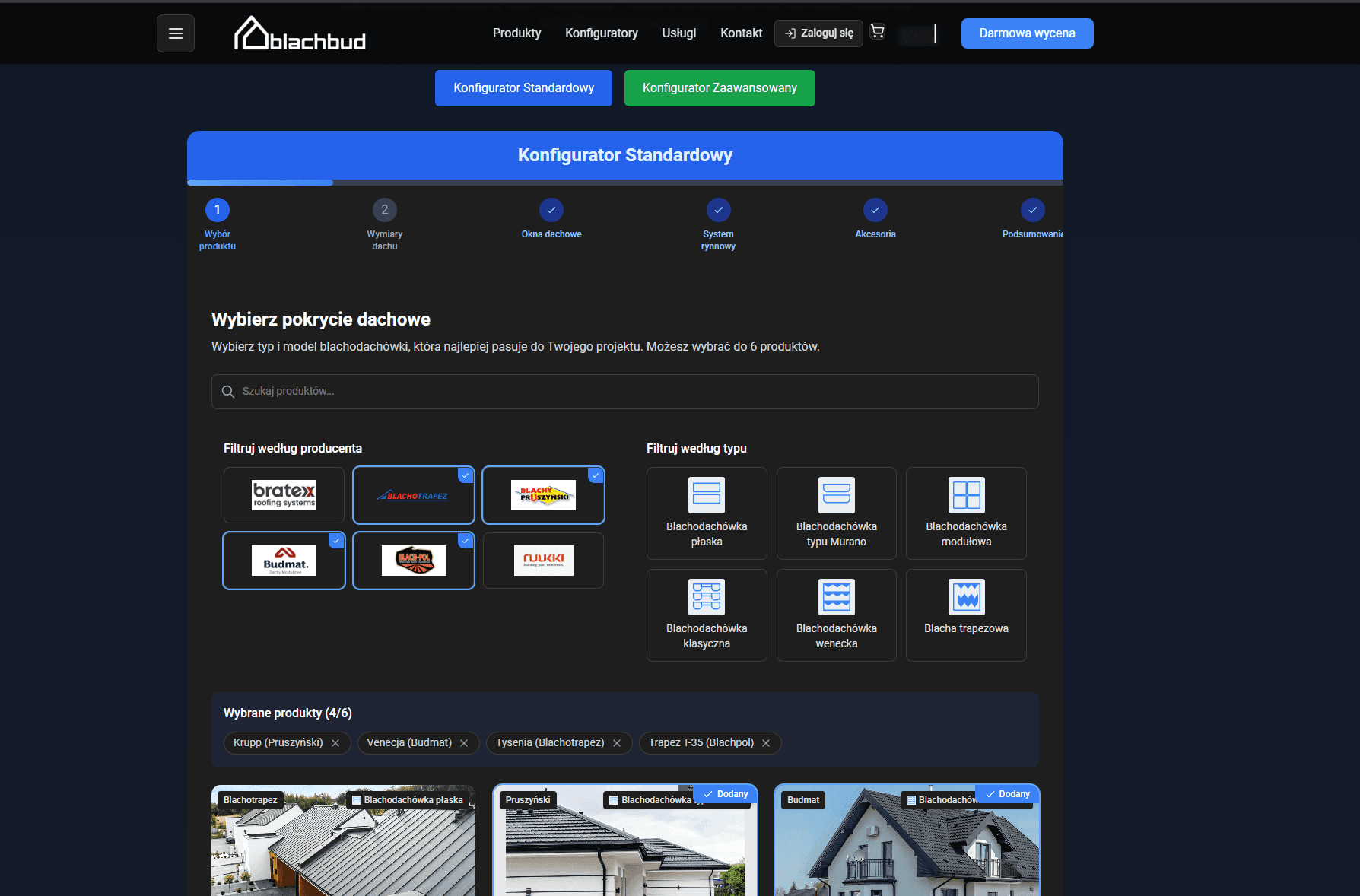Remove Trapez T-35 (Blachpol) from selection
The height and width of the screenshot is (896, 1360).
pos(766,743)
